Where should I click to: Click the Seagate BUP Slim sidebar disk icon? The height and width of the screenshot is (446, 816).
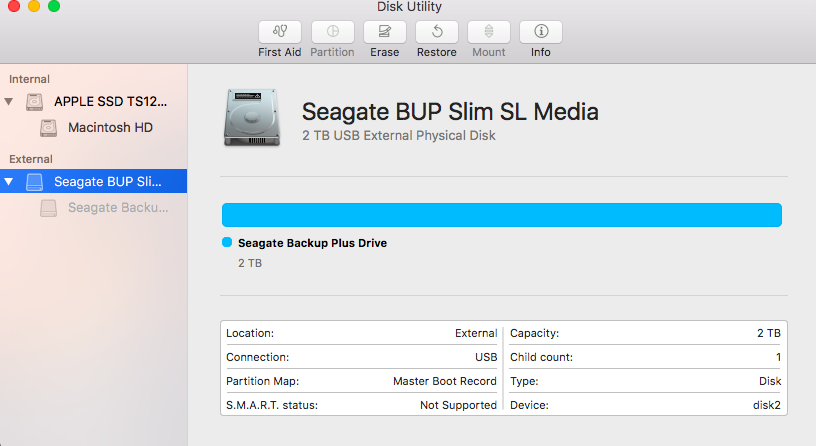[34, 182]
